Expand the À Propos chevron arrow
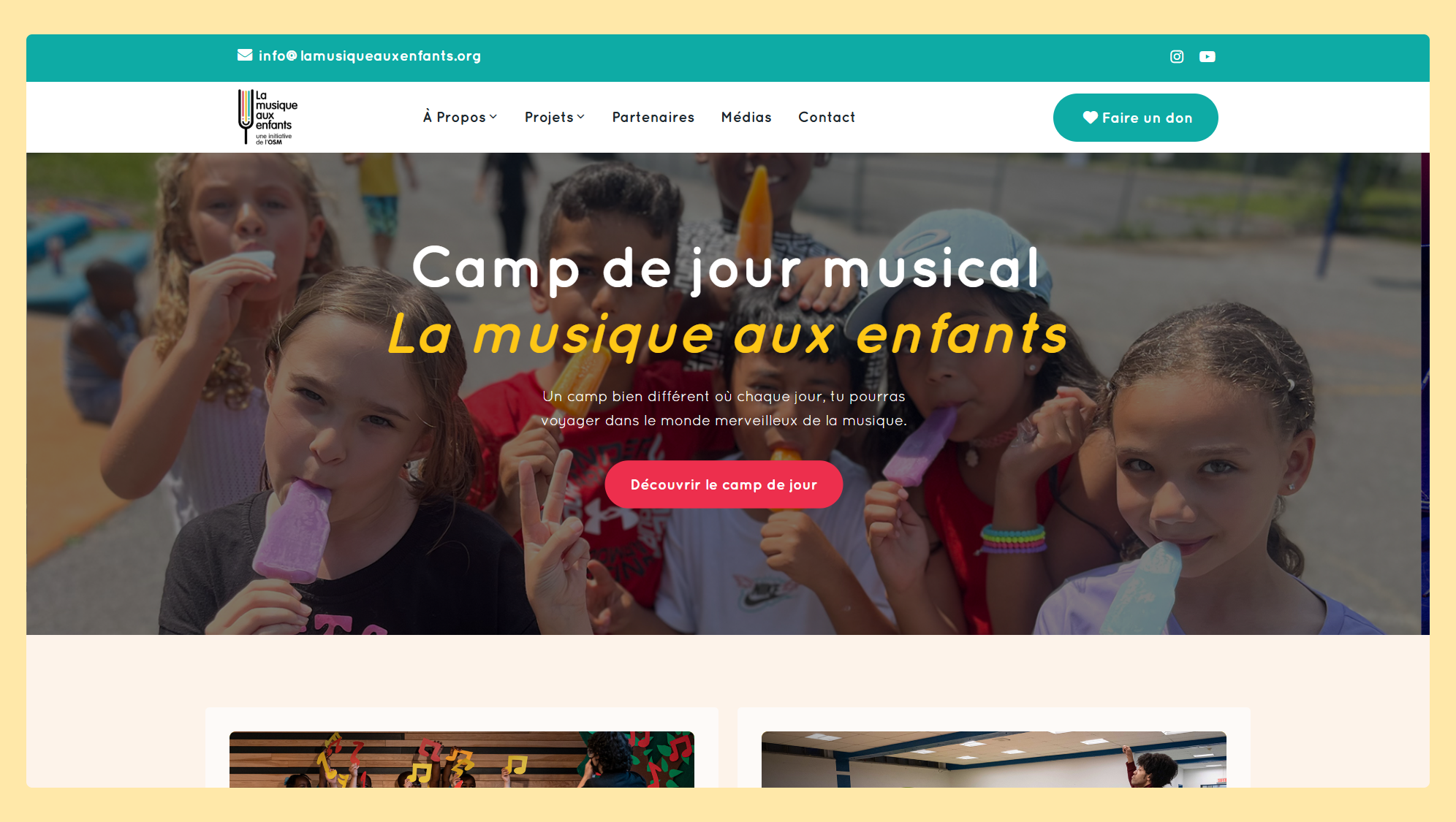Viewport: 1456px width, 822px height. point(493,117)
